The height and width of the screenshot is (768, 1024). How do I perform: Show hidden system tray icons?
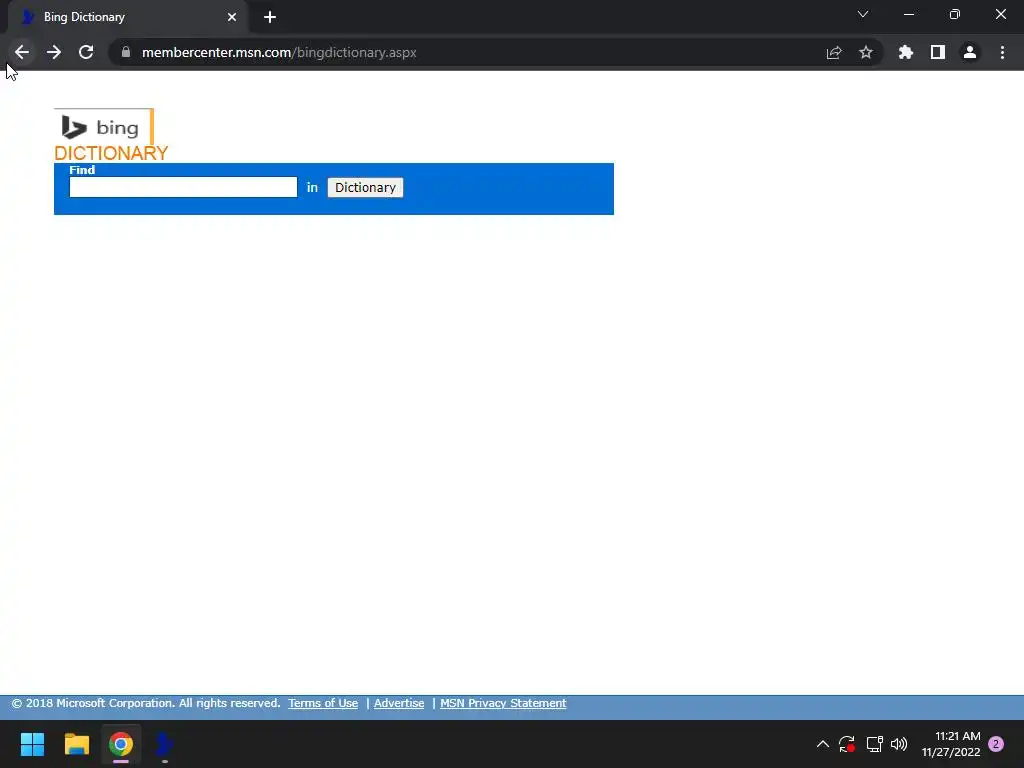[x=823, y=744]
